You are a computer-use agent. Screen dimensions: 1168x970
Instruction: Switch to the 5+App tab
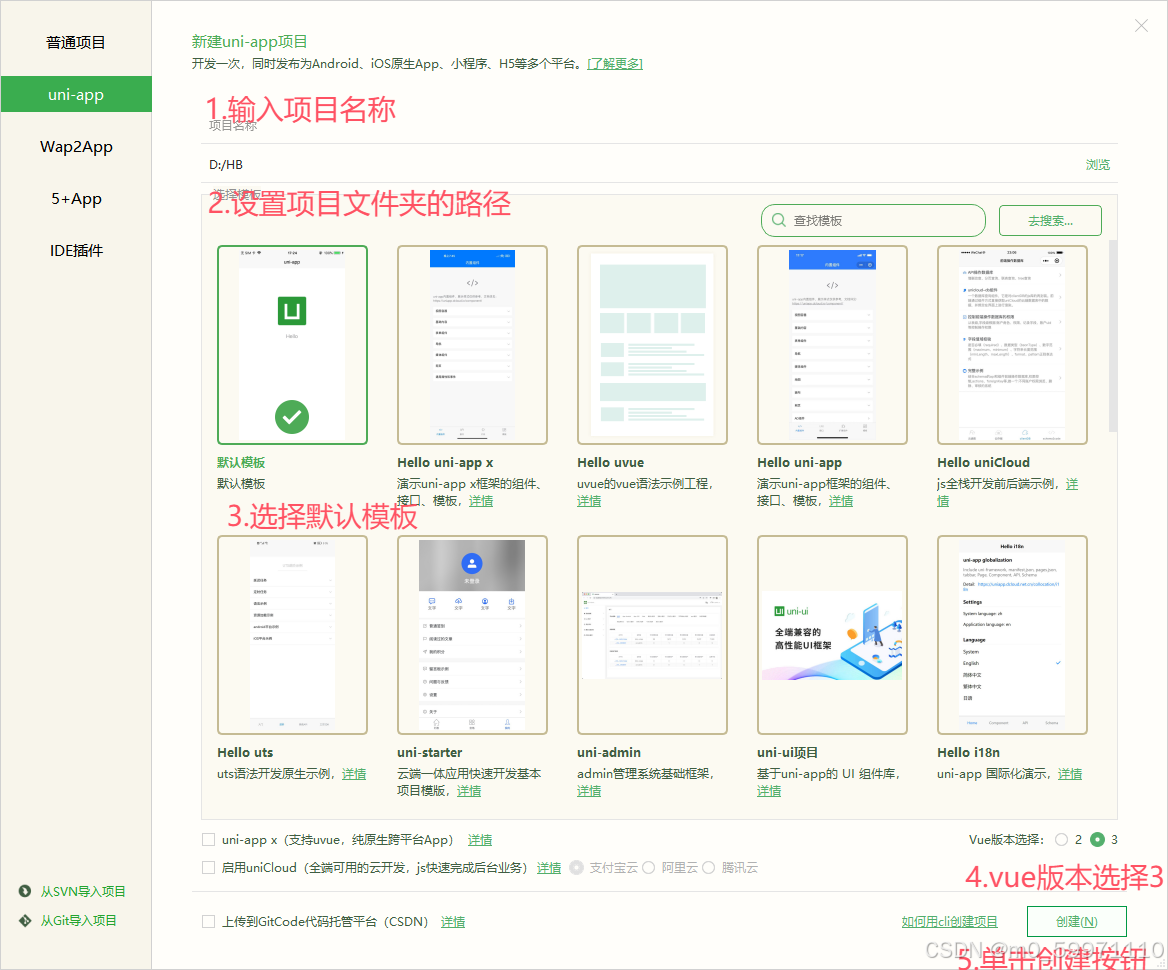76,199
